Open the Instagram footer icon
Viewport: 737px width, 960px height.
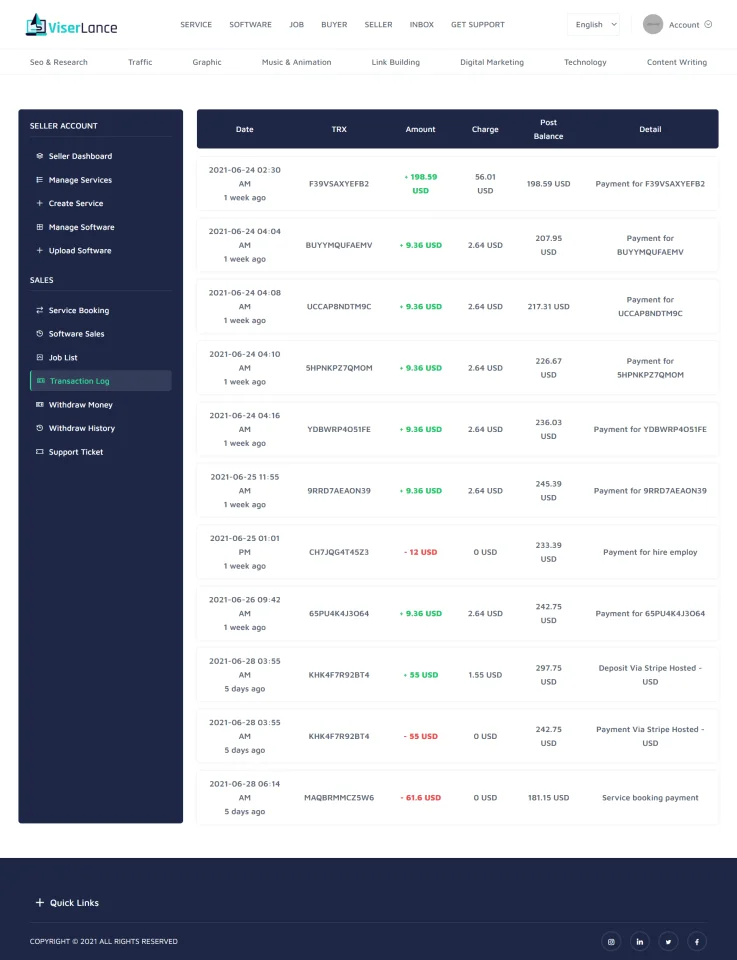611,941
